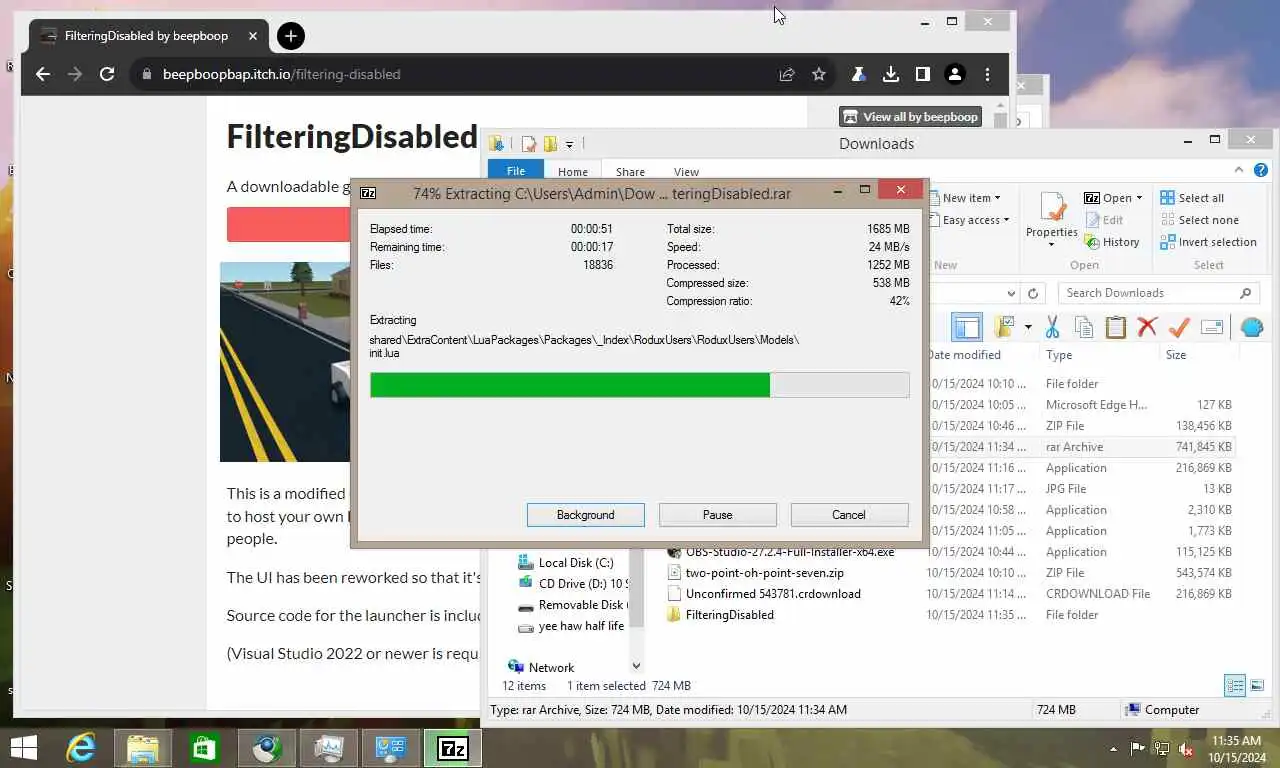Click the refresh button beside address bar
This screenshot has width=1280, height=768.
point(1033,293)
